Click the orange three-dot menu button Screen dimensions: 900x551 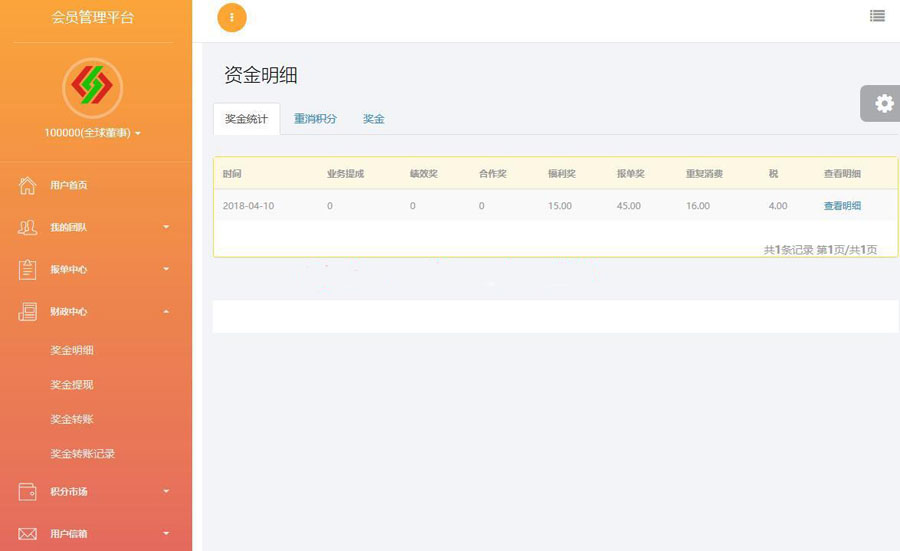coord(231,17)
